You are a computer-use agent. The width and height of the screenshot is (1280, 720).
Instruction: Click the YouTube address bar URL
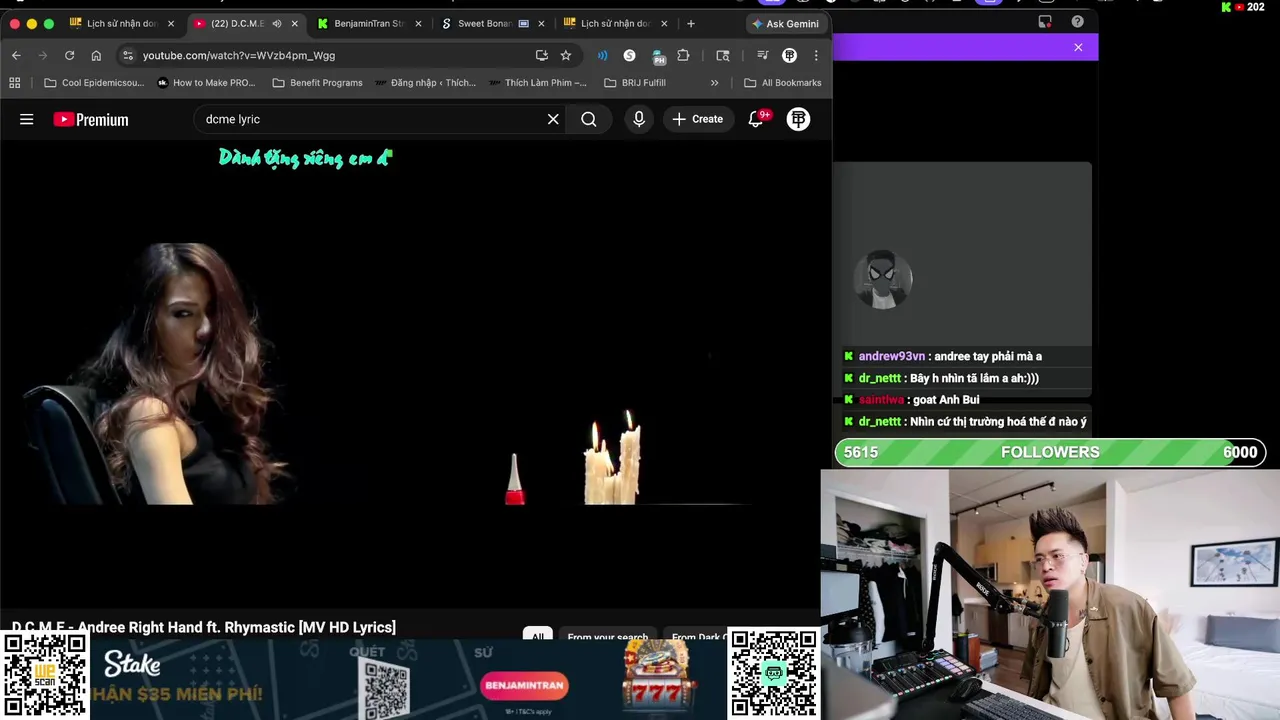239,55
